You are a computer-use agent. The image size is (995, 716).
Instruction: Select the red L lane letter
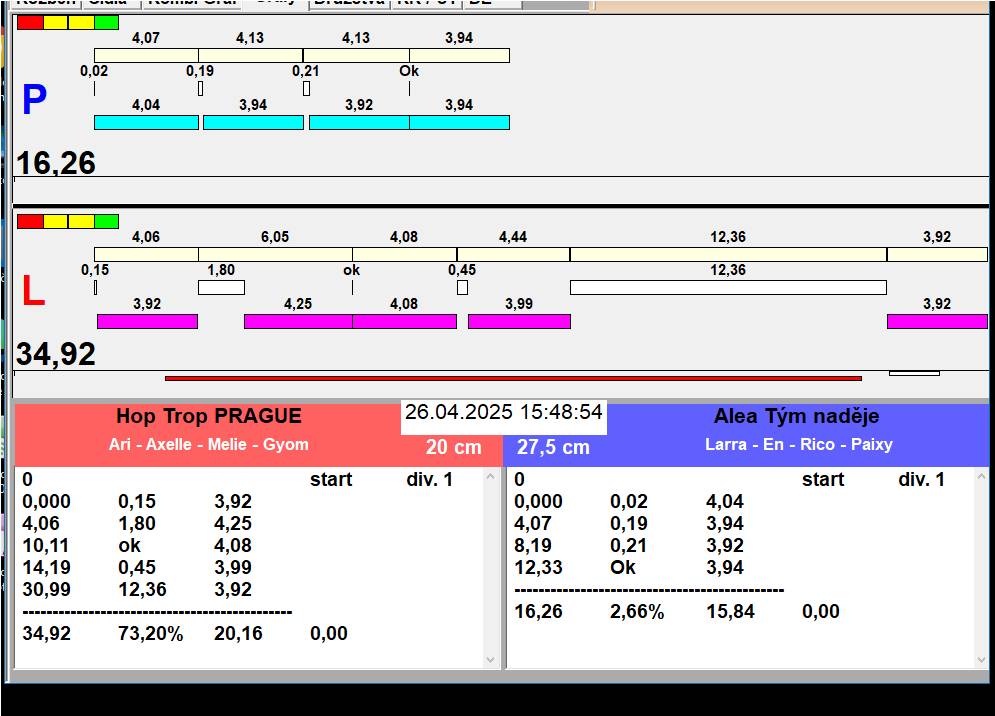(x=33, y=292)
